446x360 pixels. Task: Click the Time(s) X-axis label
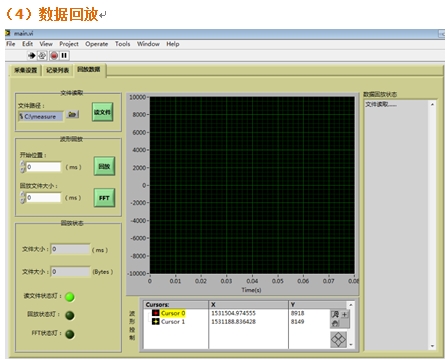click(x=251, y=290)
